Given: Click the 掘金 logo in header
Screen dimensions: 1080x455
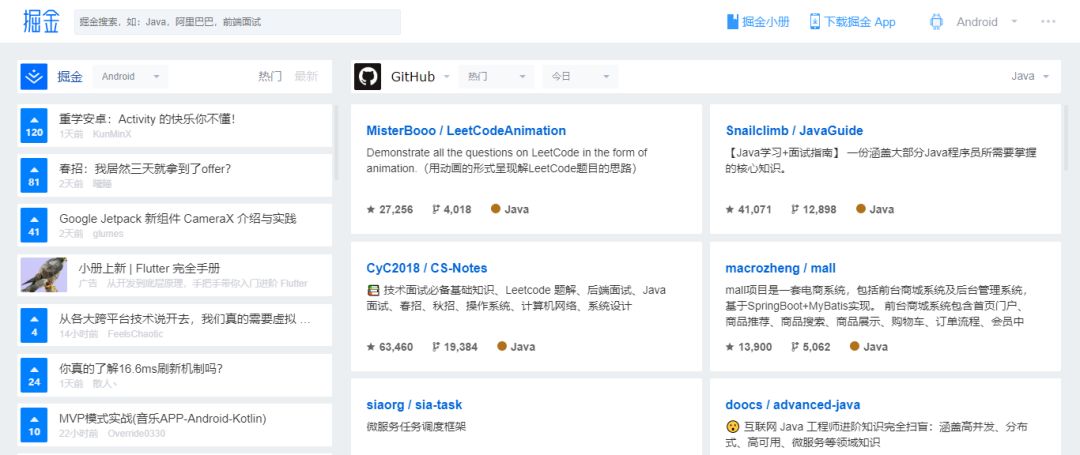Looking at the screenshot, I should pos(41,21).
